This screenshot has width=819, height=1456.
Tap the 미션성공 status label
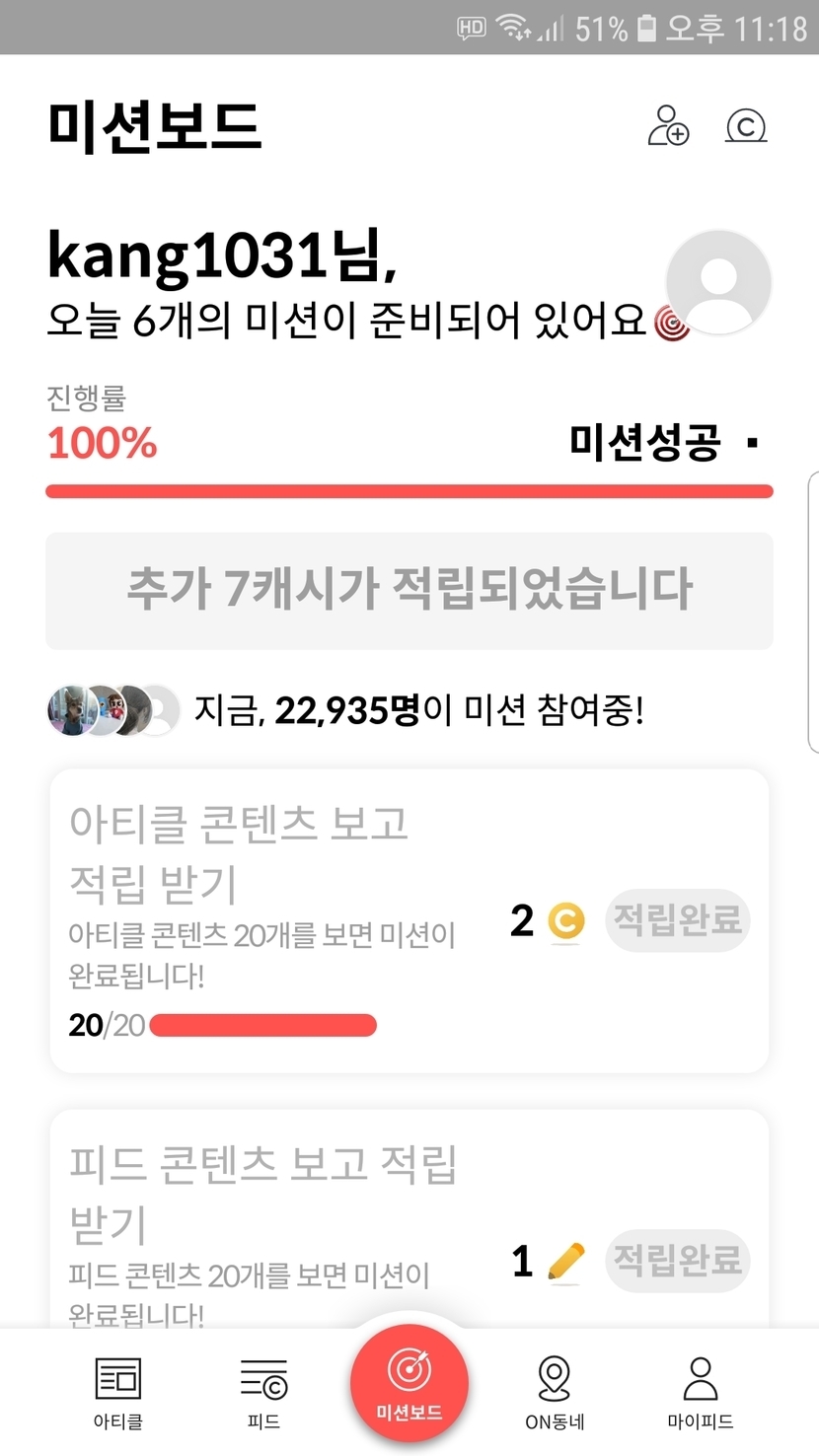point(645,443)
